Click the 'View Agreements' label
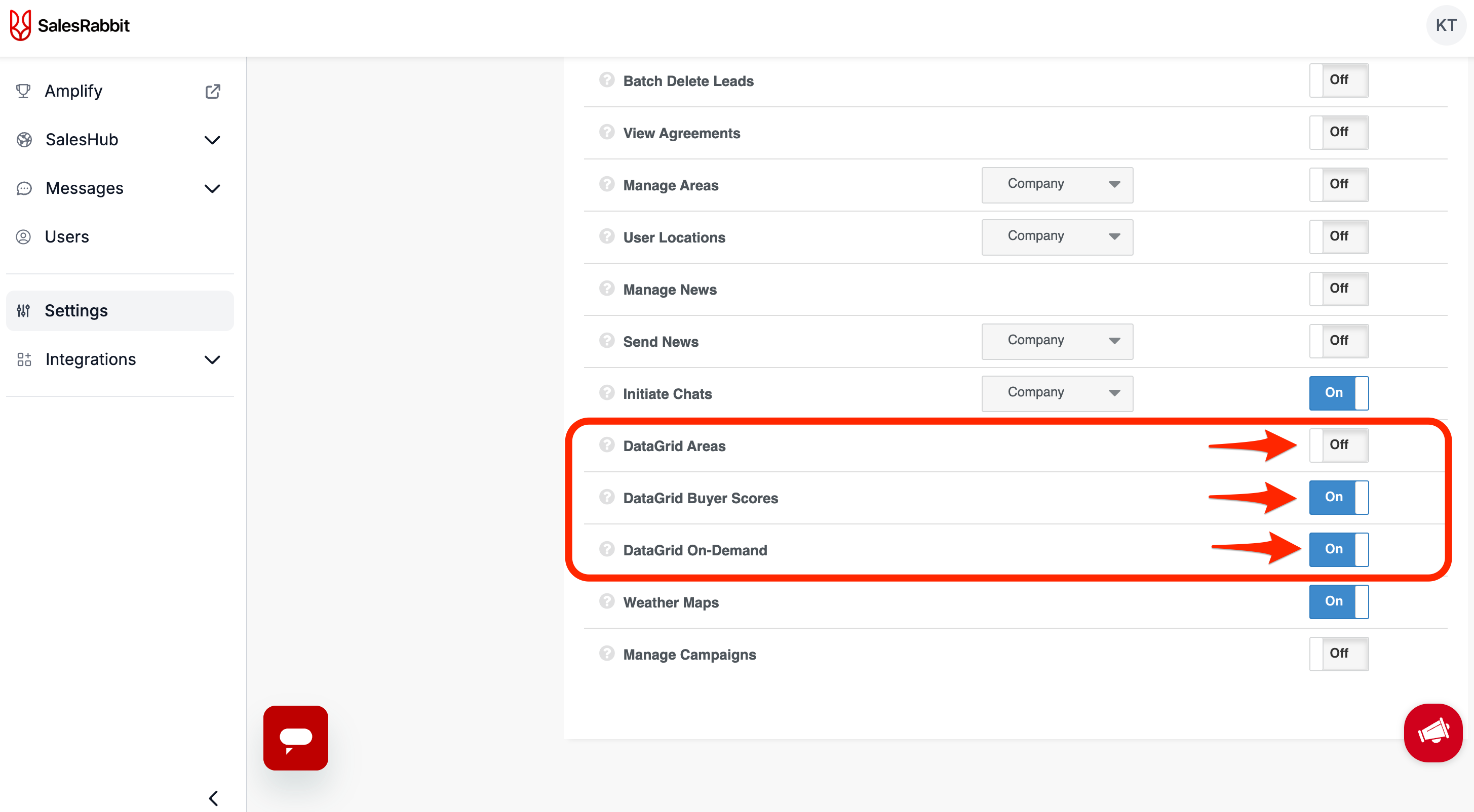 [681, 133]
